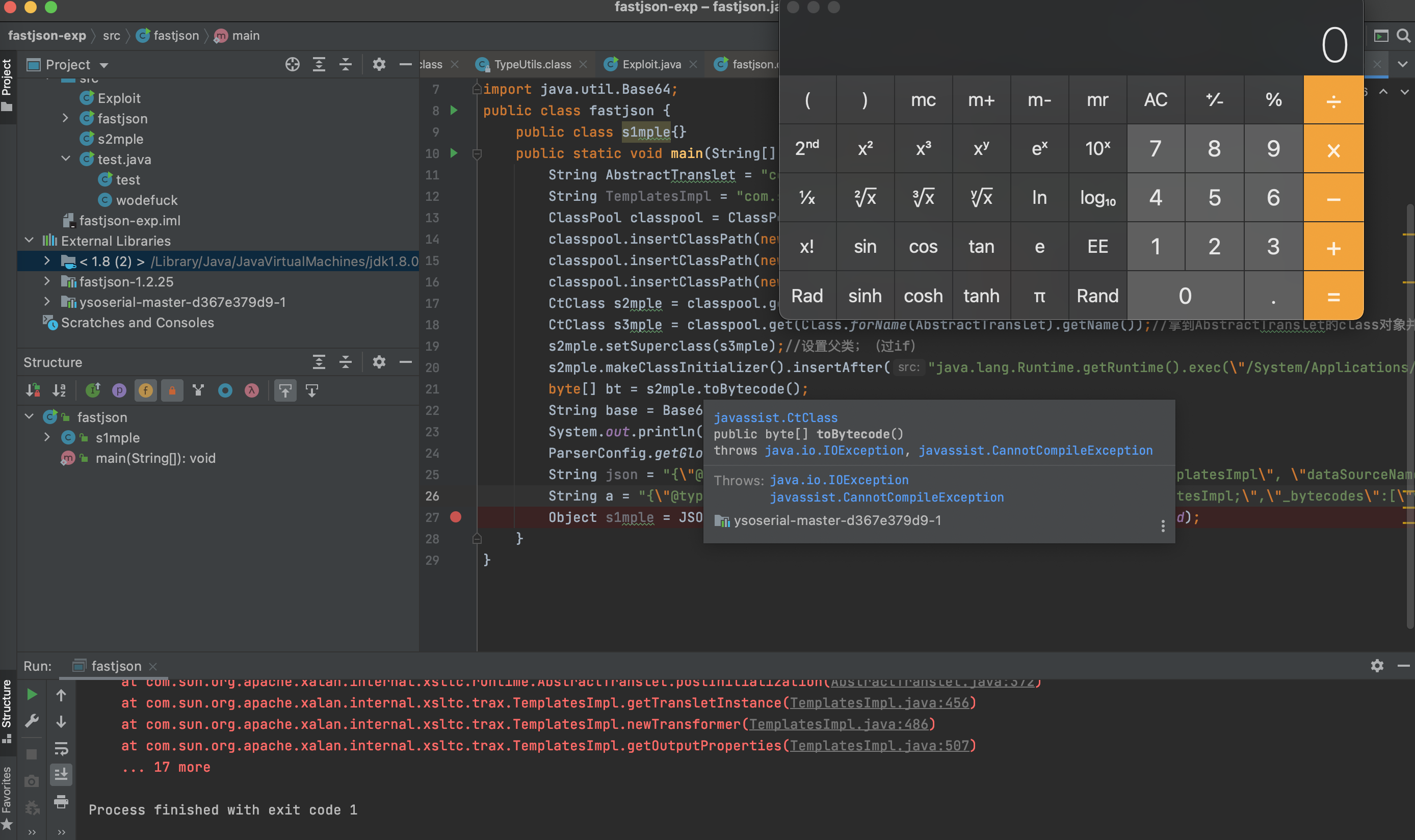
Task: Select main method in Structure tree
Action: 155,458
